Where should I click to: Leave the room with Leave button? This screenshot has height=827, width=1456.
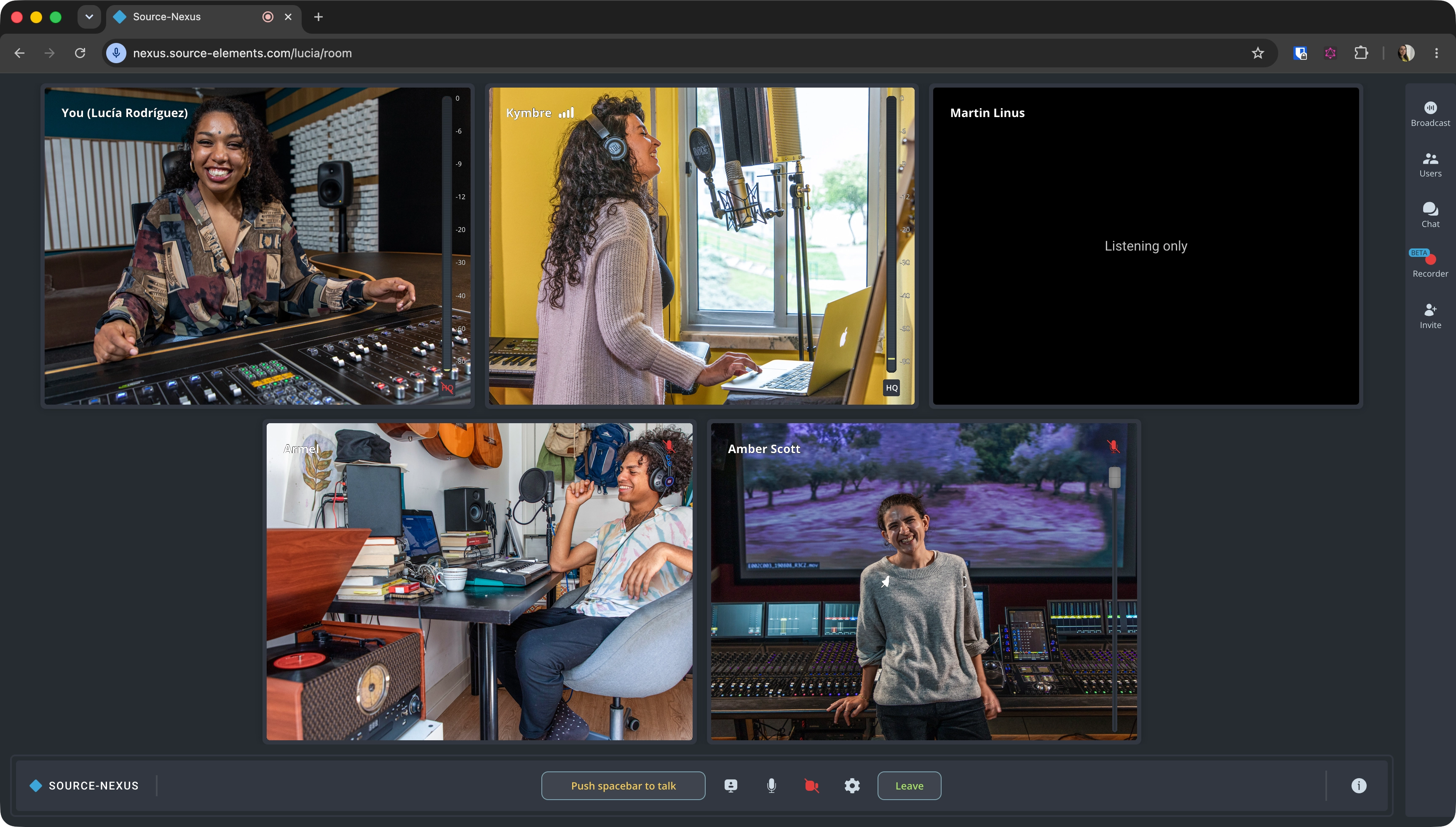point(909,786)
